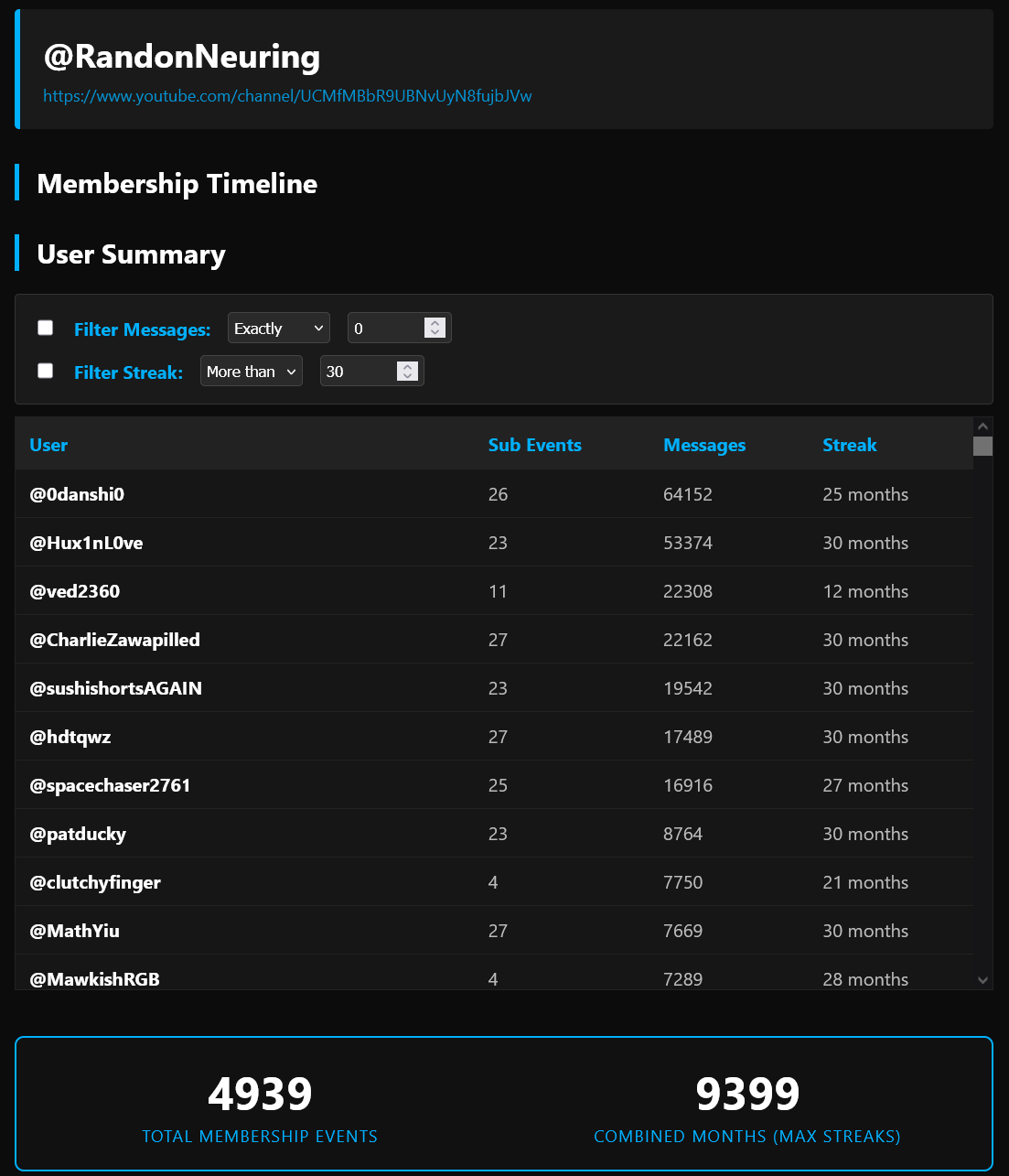Screen dimensions: 1009x1176
Task: Click the Membership Timeline heading
Action: click(x=177, y=183)
